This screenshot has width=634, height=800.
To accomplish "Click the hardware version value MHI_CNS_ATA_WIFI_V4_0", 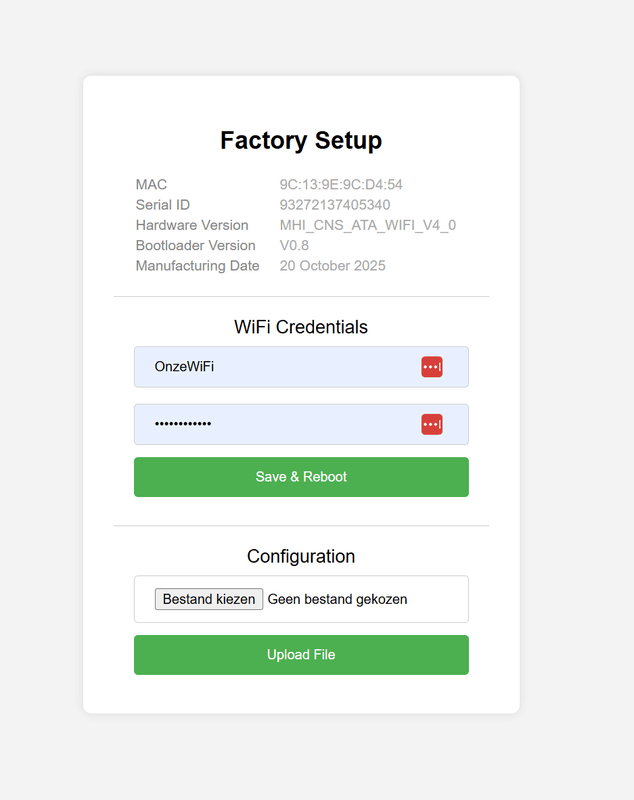I will [x=367, y=225].
